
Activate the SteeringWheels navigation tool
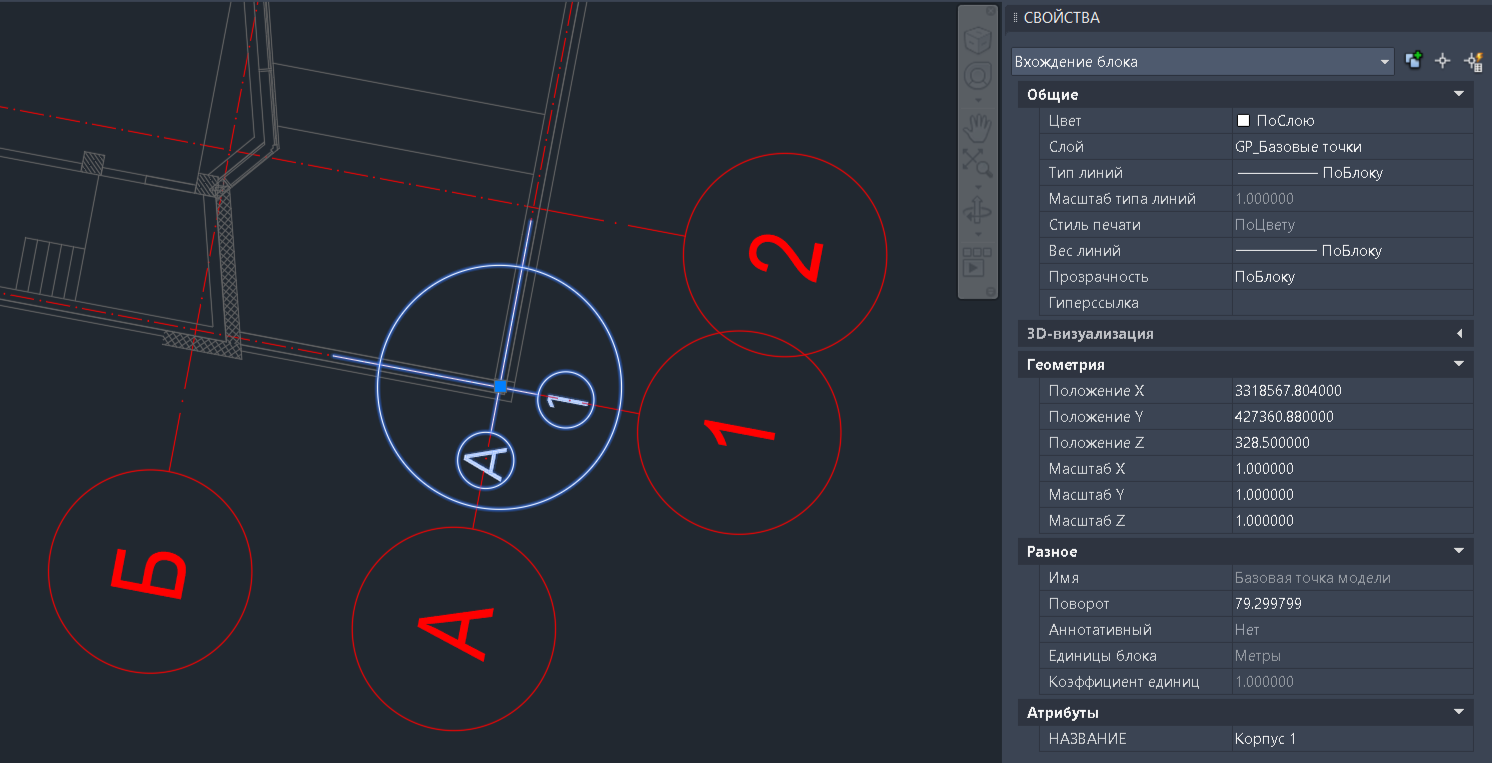click(977, 77)
